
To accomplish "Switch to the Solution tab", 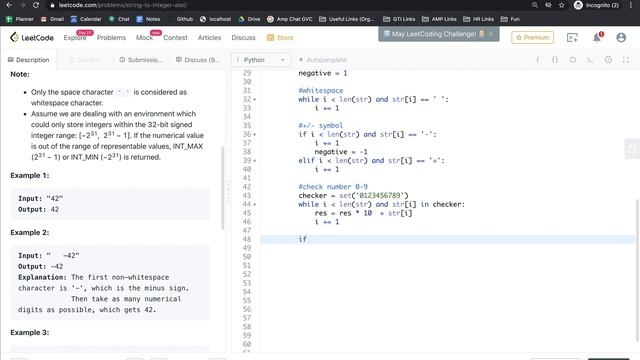I will 84,60.
